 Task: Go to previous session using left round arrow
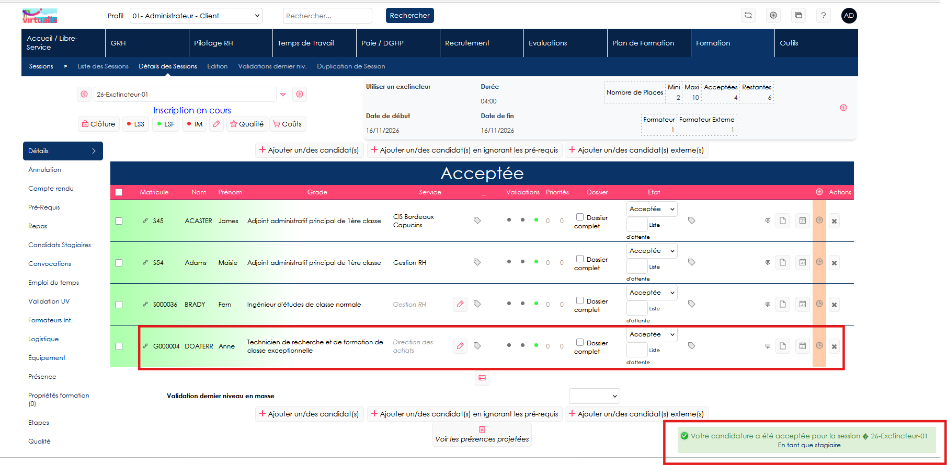point(84,95)
